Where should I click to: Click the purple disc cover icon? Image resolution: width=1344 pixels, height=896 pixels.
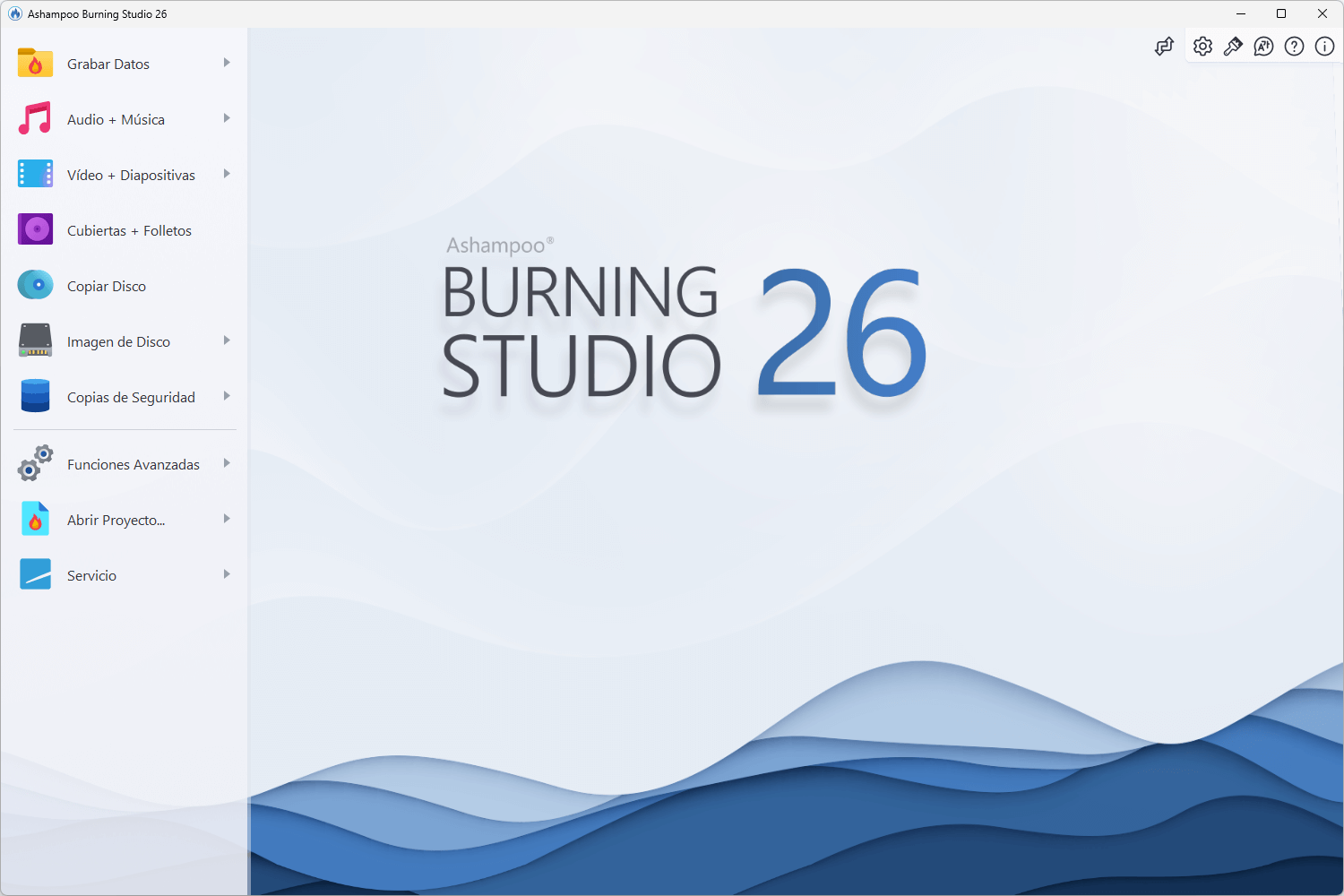[x=35, y=229]
